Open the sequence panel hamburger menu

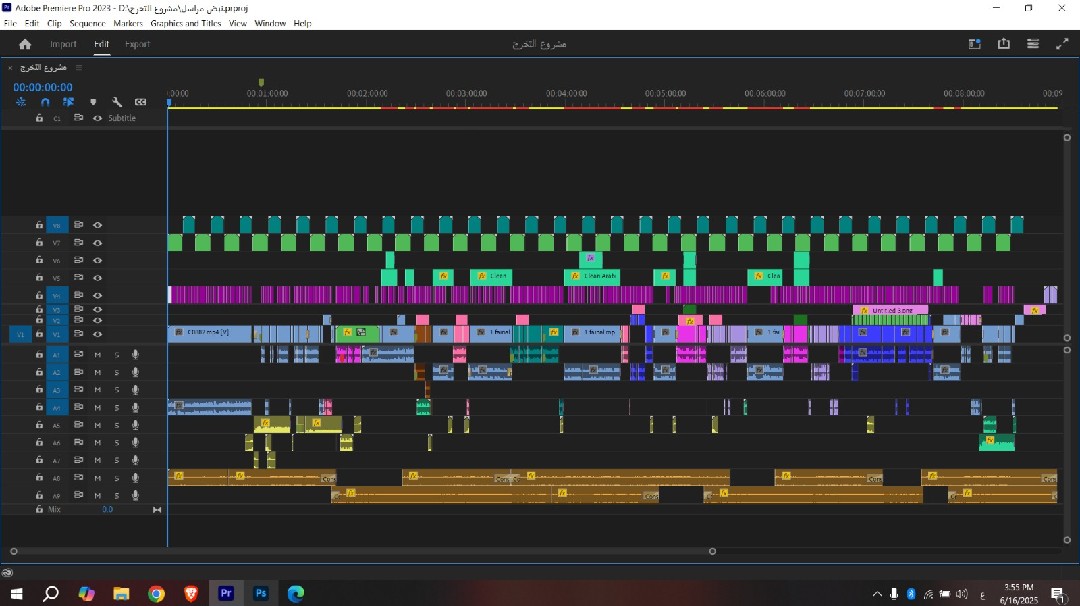[79, 67]
